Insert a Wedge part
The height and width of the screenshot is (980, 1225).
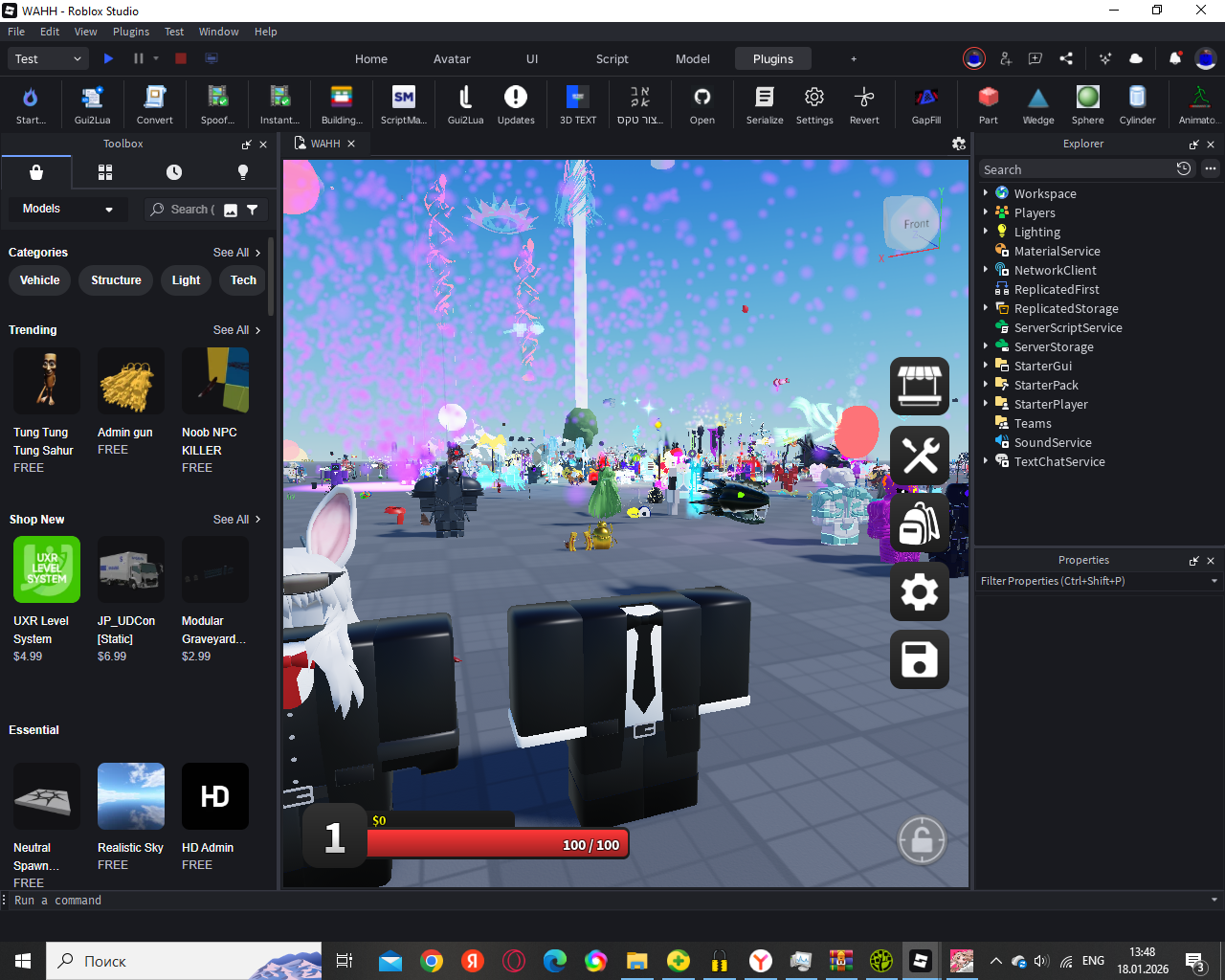[1038, 104]
